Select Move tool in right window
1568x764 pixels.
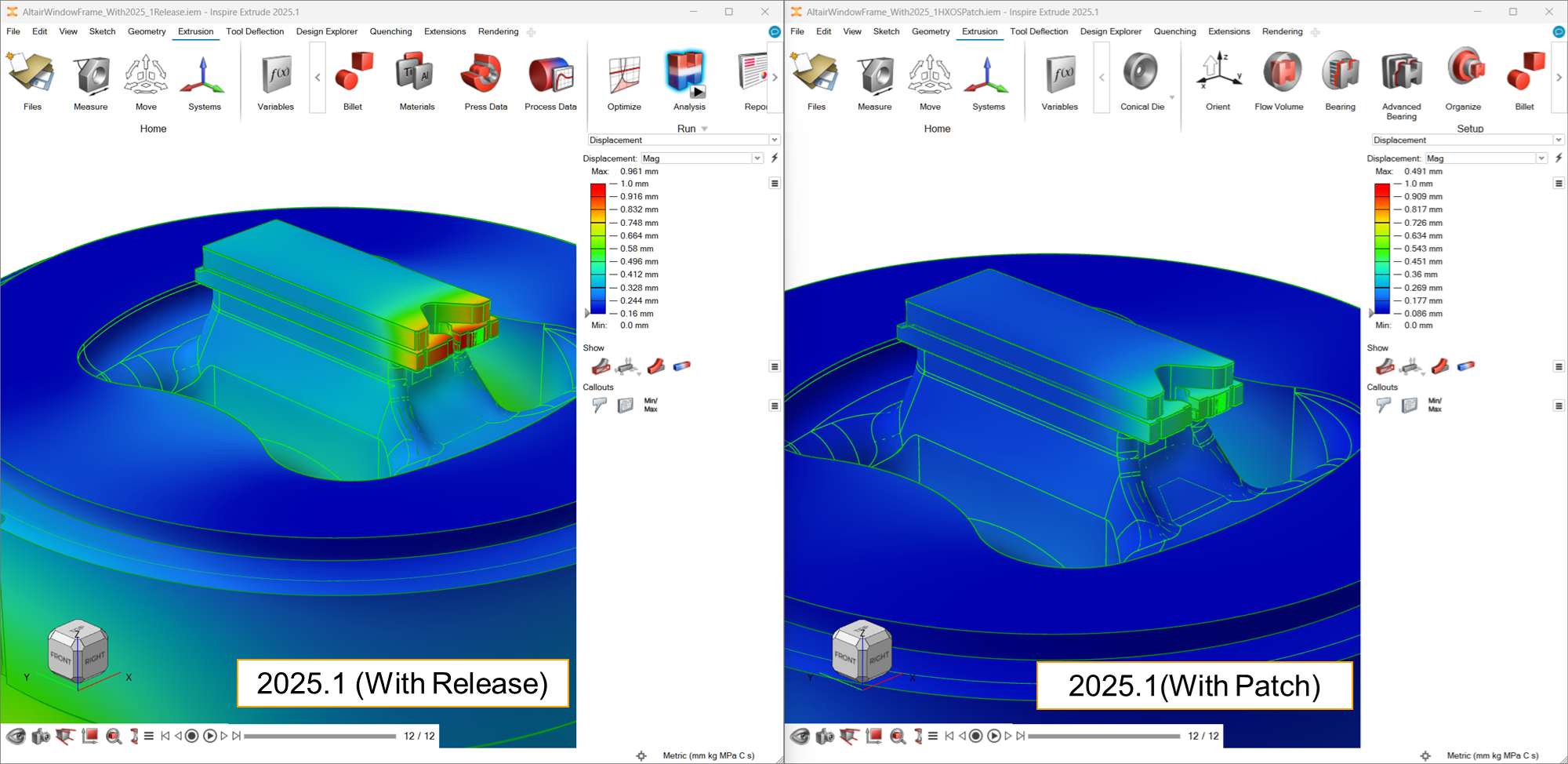(930, 81)
